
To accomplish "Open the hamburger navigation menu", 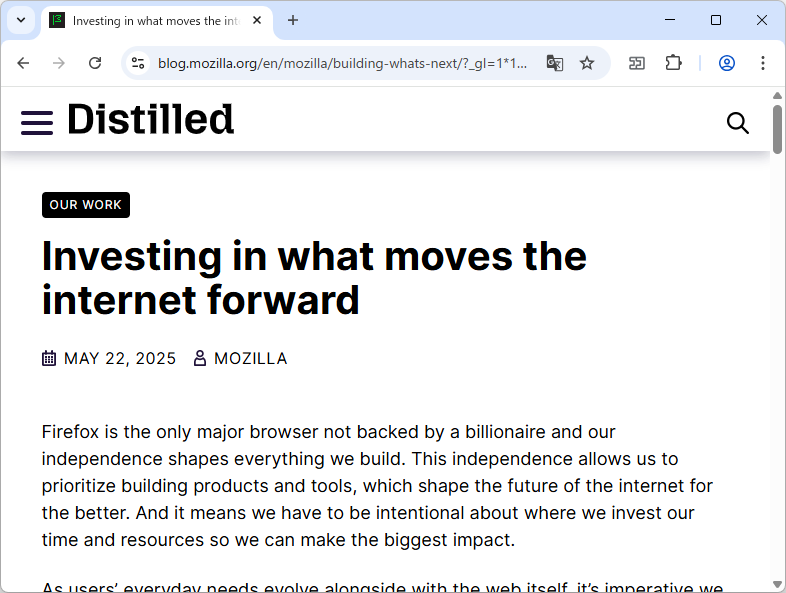I will pos(37,123).
